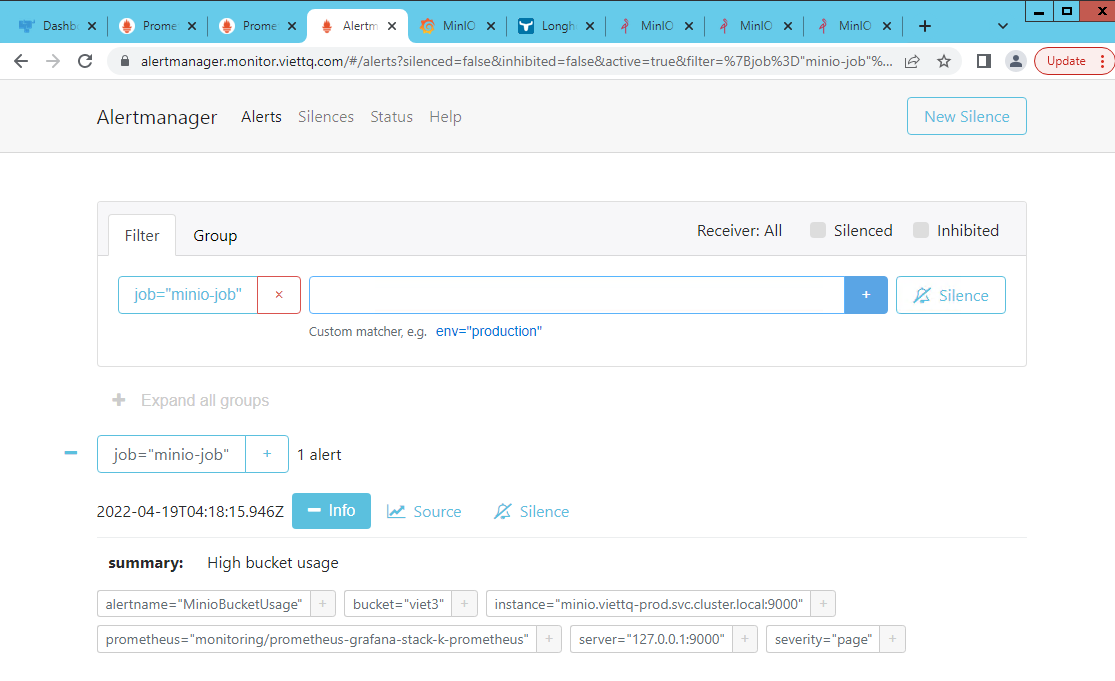
Task: Close the Dashboard browser tab
Action: tap(92, 26)
